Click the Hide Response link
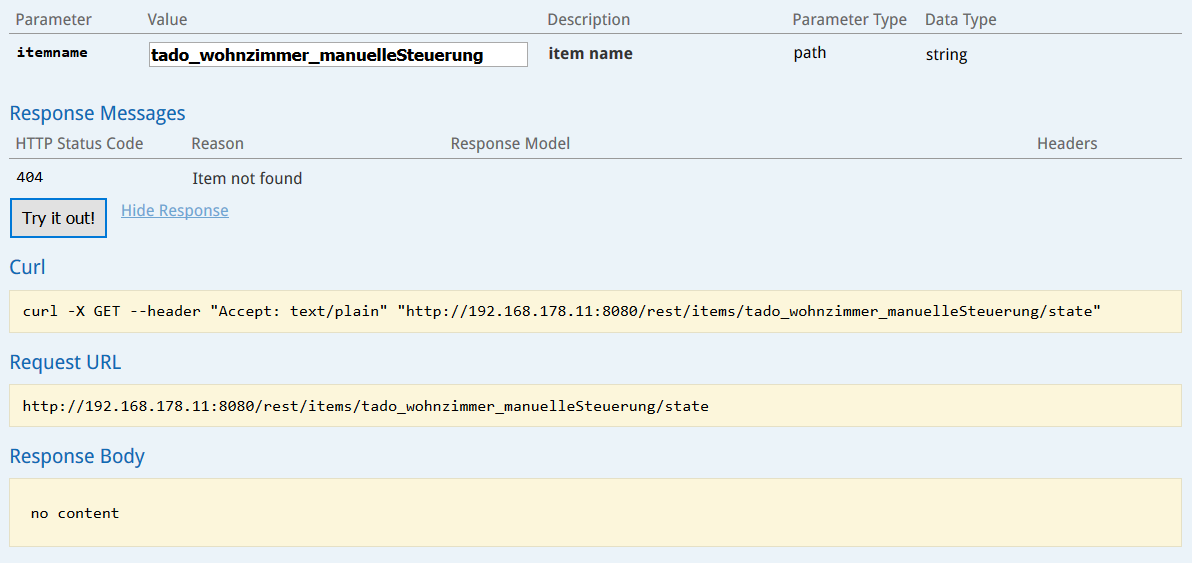The width and height of the screenshot is (1192, 563). pos(175,210)
